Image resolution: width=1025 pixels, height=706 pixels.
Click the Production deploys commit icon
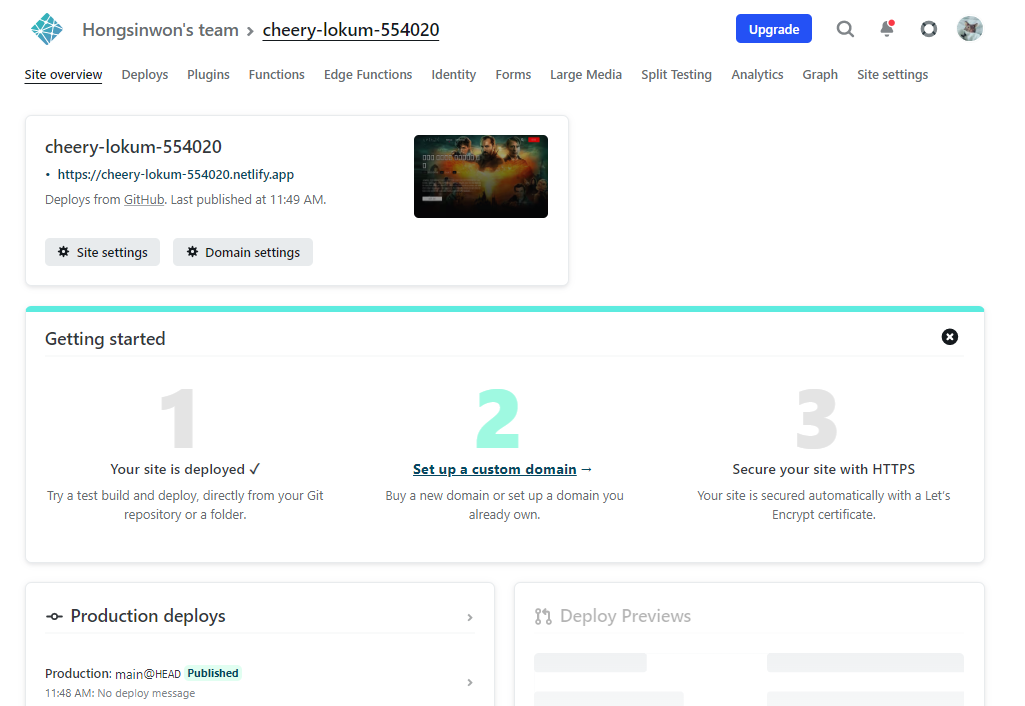54,616
